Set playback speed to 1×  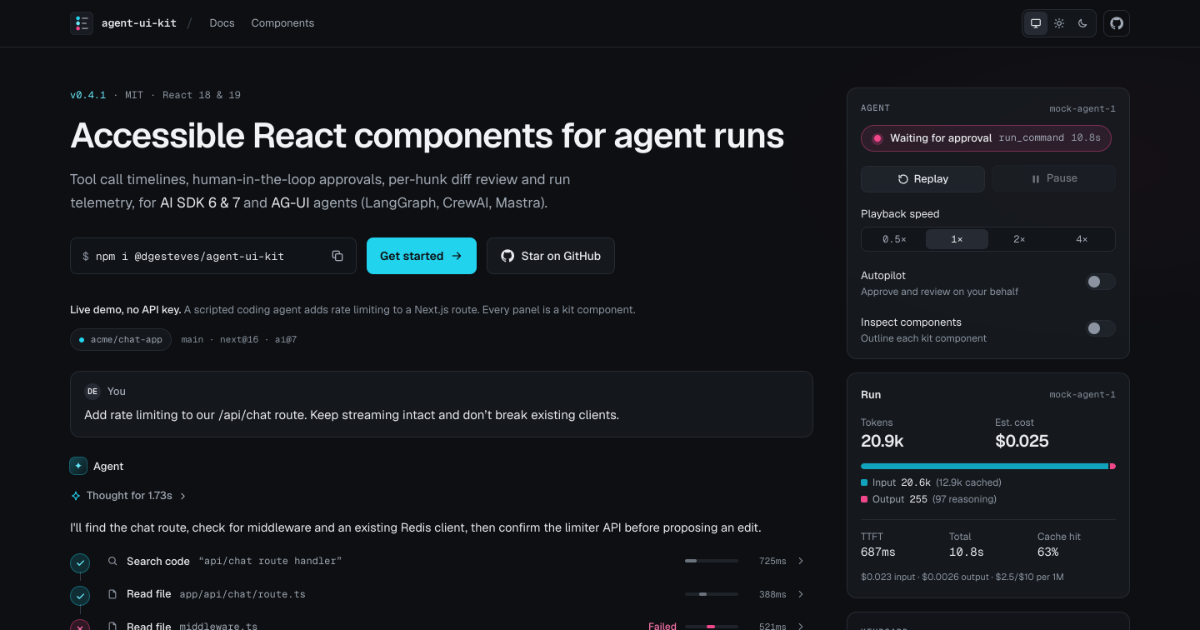tap(957, 239)
